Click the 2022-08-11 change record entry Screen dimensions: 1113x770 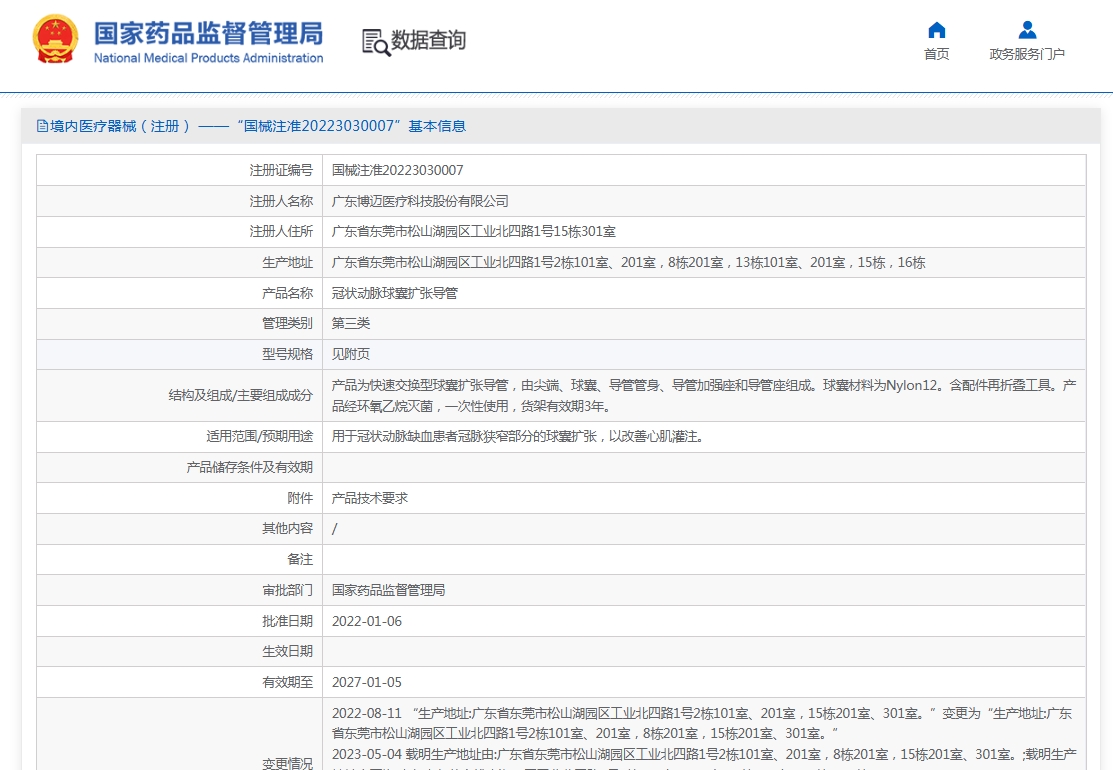tap(702, 723)
